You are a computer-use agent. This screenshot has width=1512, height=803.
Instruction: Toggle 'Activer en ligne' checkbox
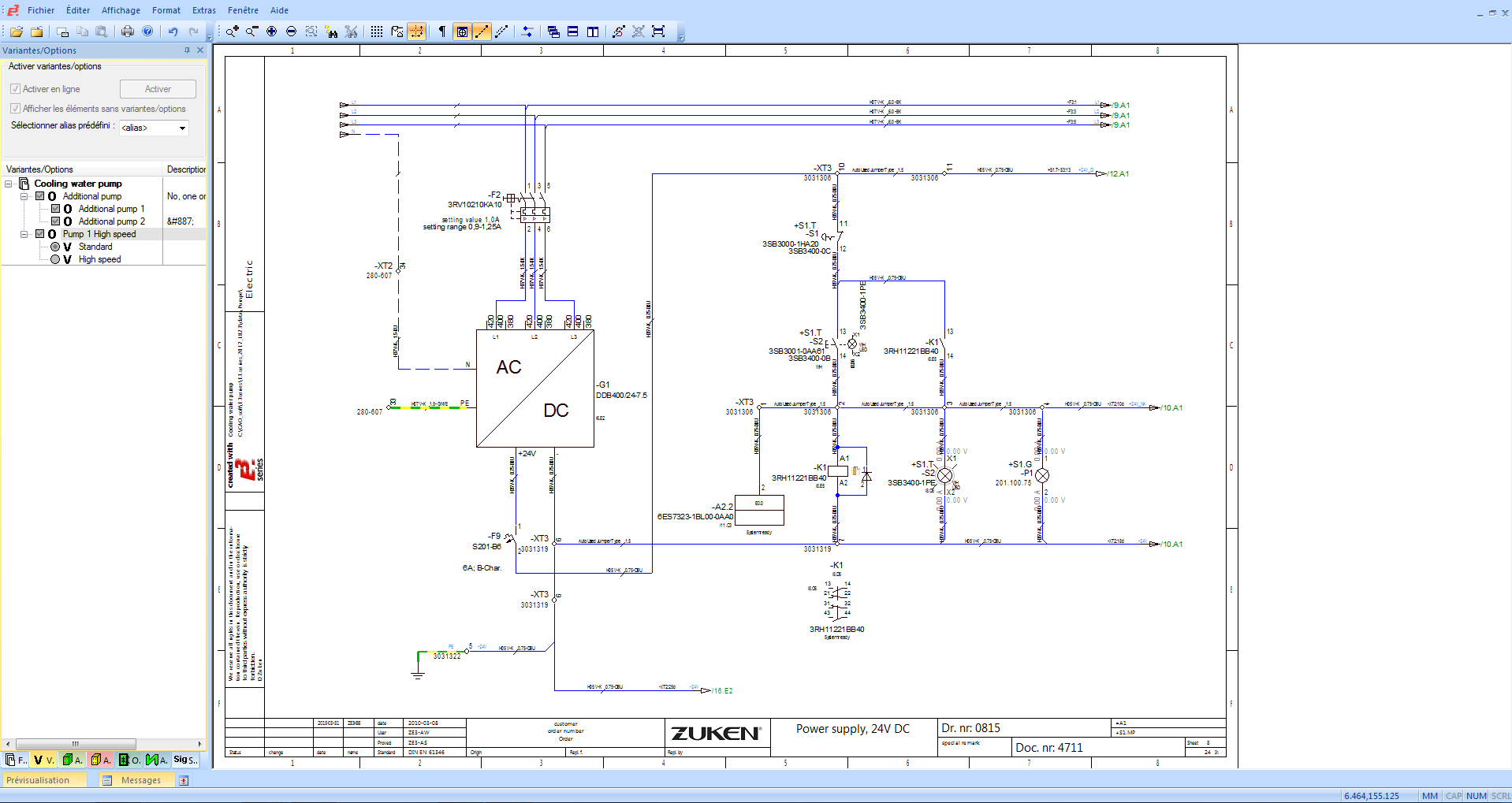[15, 89]
